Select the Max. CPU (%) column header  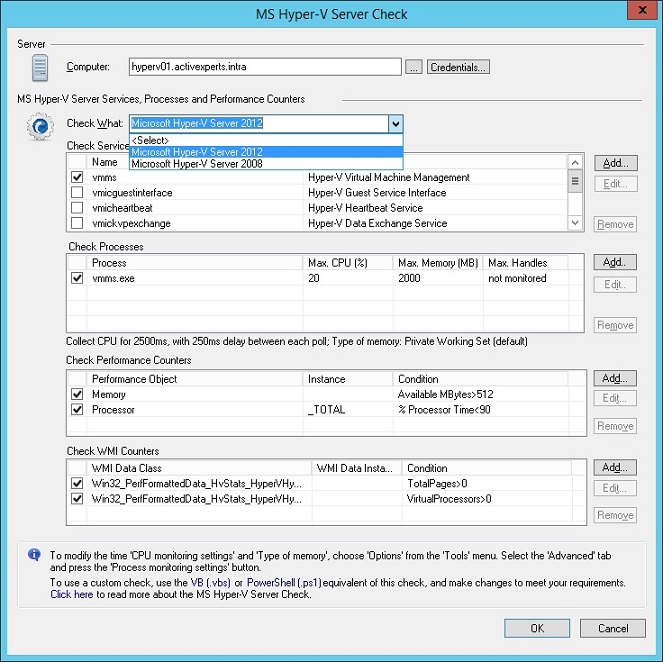pyautogui.click(x=348, y=263)
